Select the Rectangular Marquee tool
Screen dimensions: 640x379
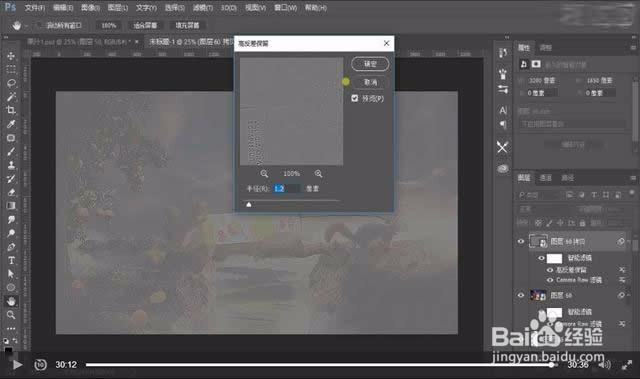[x=11, y=69]
